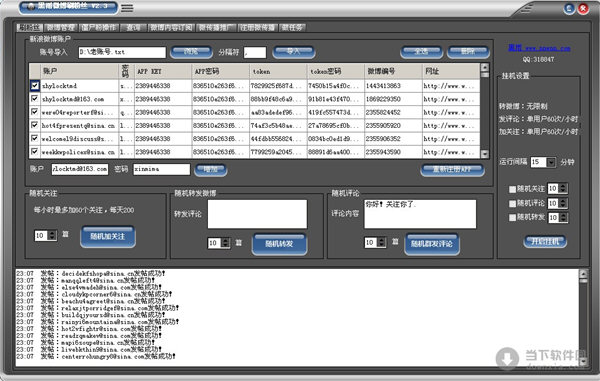Enable the 随机关注 checkbox in 挂机设置

(512, 189)
